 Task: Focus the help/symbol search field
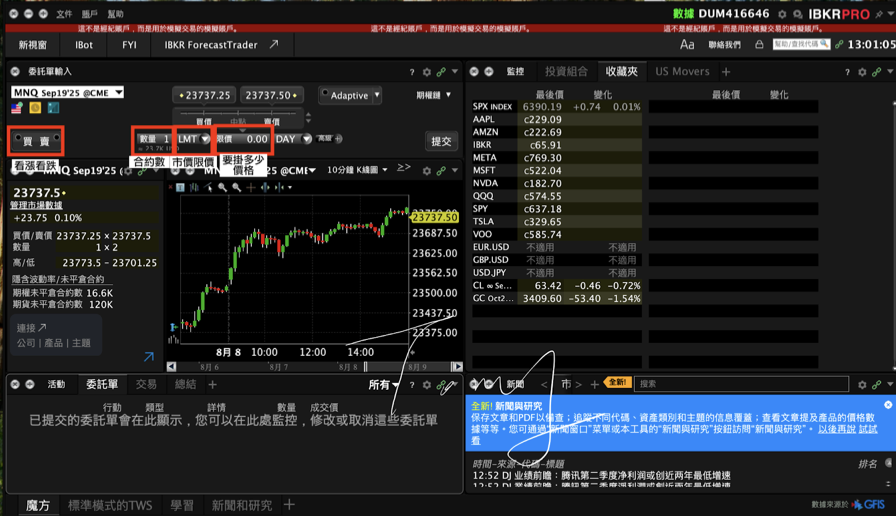coord(801,44)
